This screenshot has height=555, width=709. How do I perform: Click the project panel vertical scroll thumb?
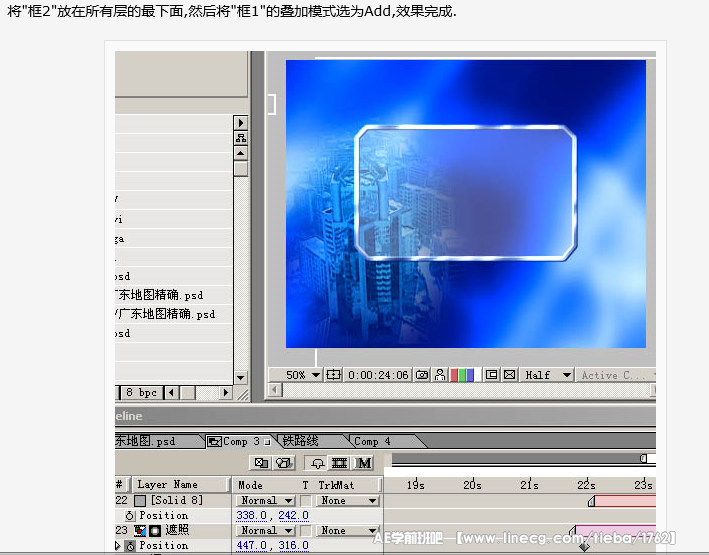tap(241, 169)
